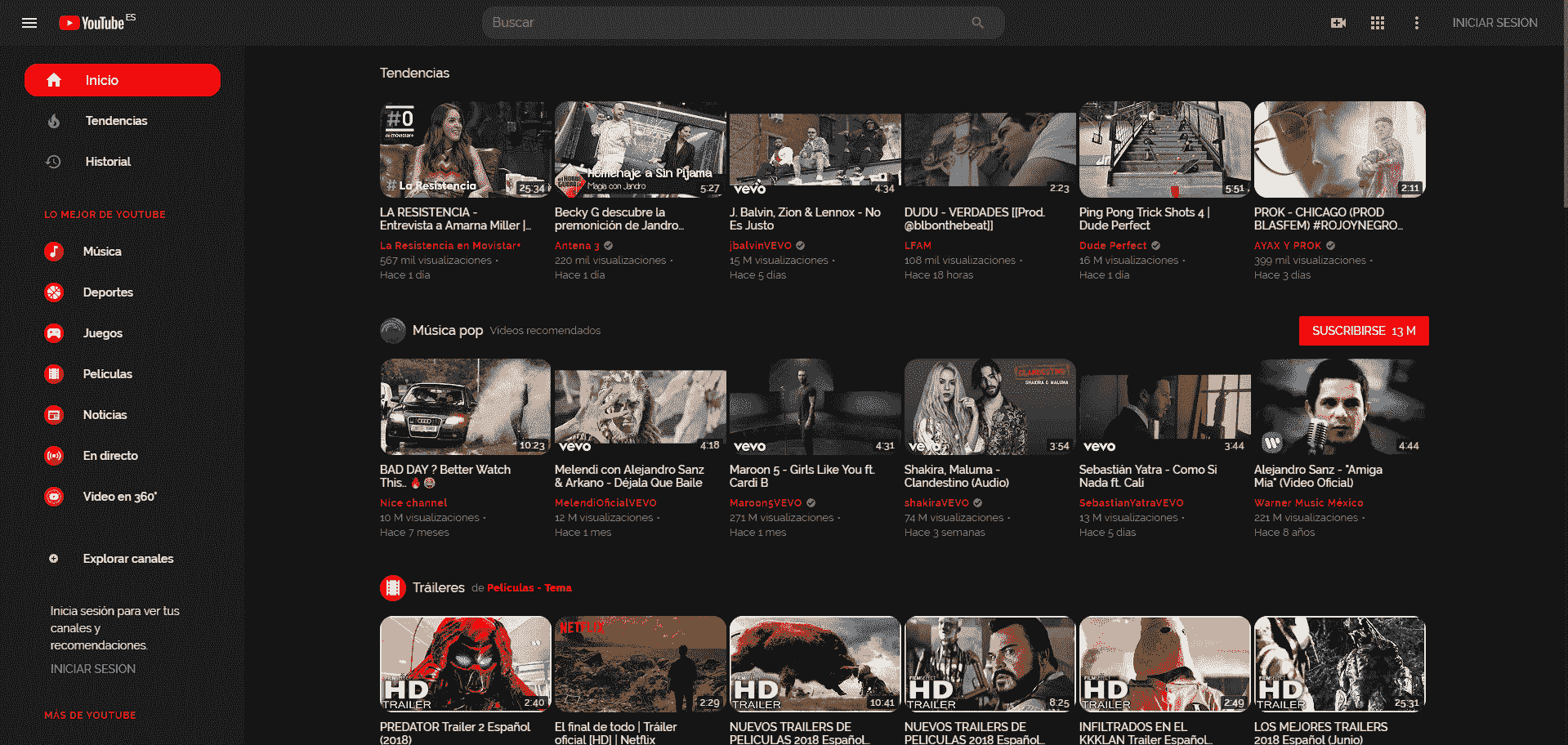
Task: Open the Nice channel link
Action: point(413,503)
